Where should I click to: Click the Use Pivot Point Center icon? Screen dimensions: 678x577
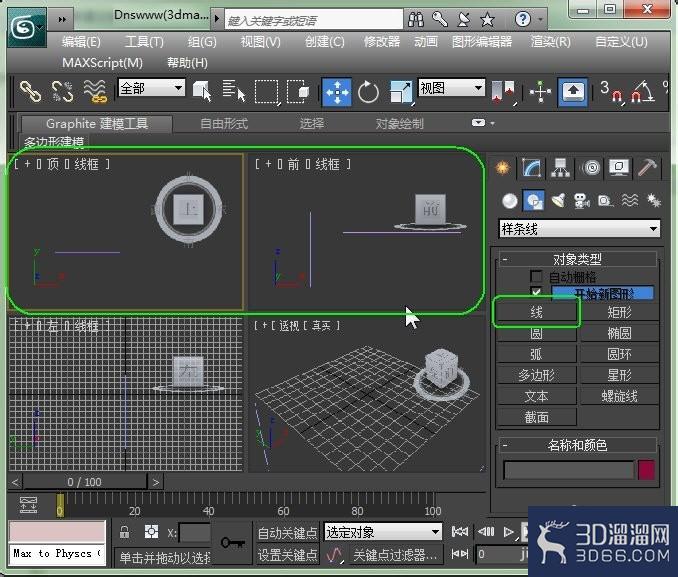click(x=502, y=92)
